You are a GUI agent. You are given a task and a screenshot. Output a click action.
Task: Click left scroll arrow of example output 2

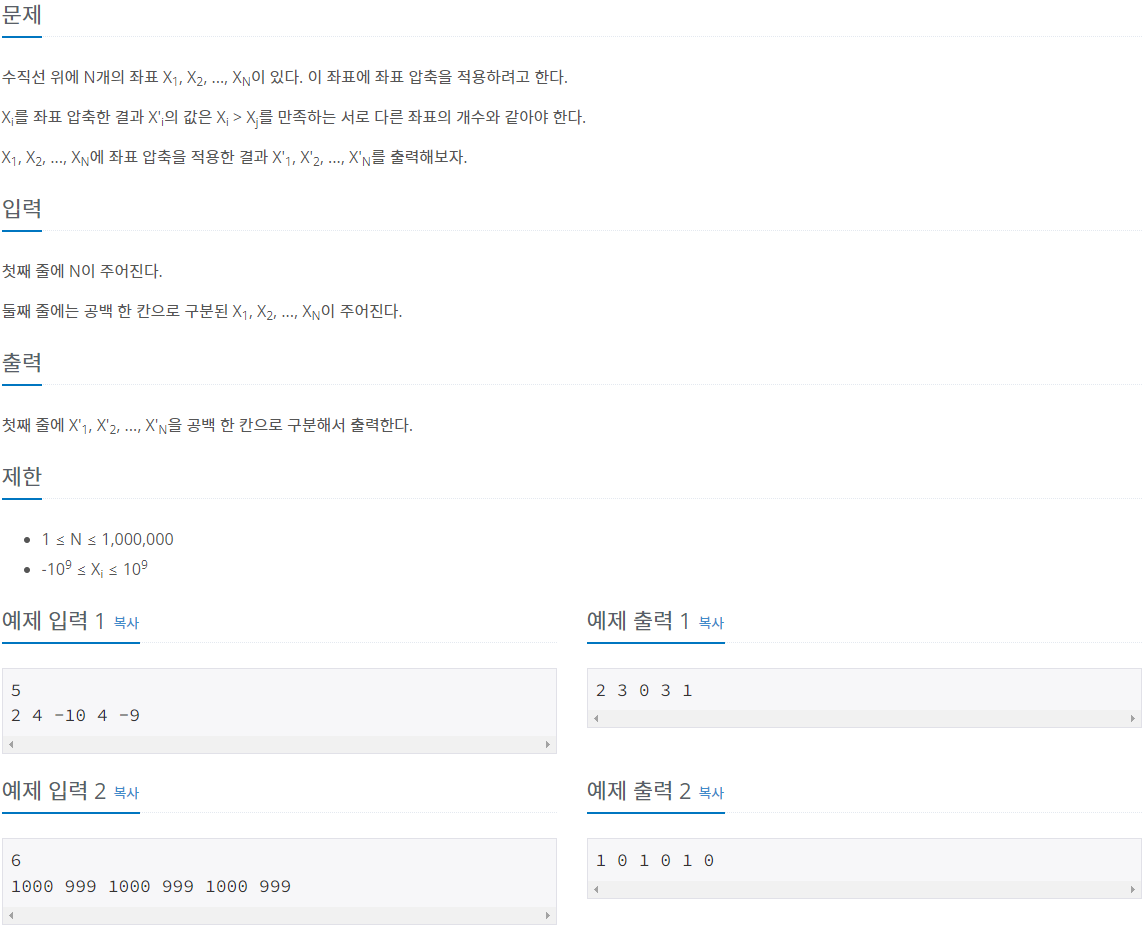point(596,889)
